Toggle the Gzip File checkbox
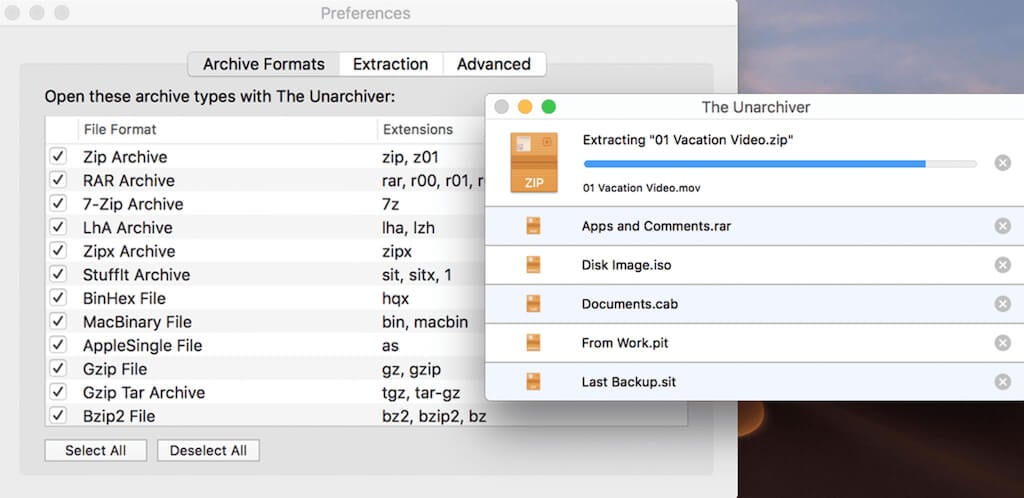Screen dimensions: 1024x498 point(58,368)
